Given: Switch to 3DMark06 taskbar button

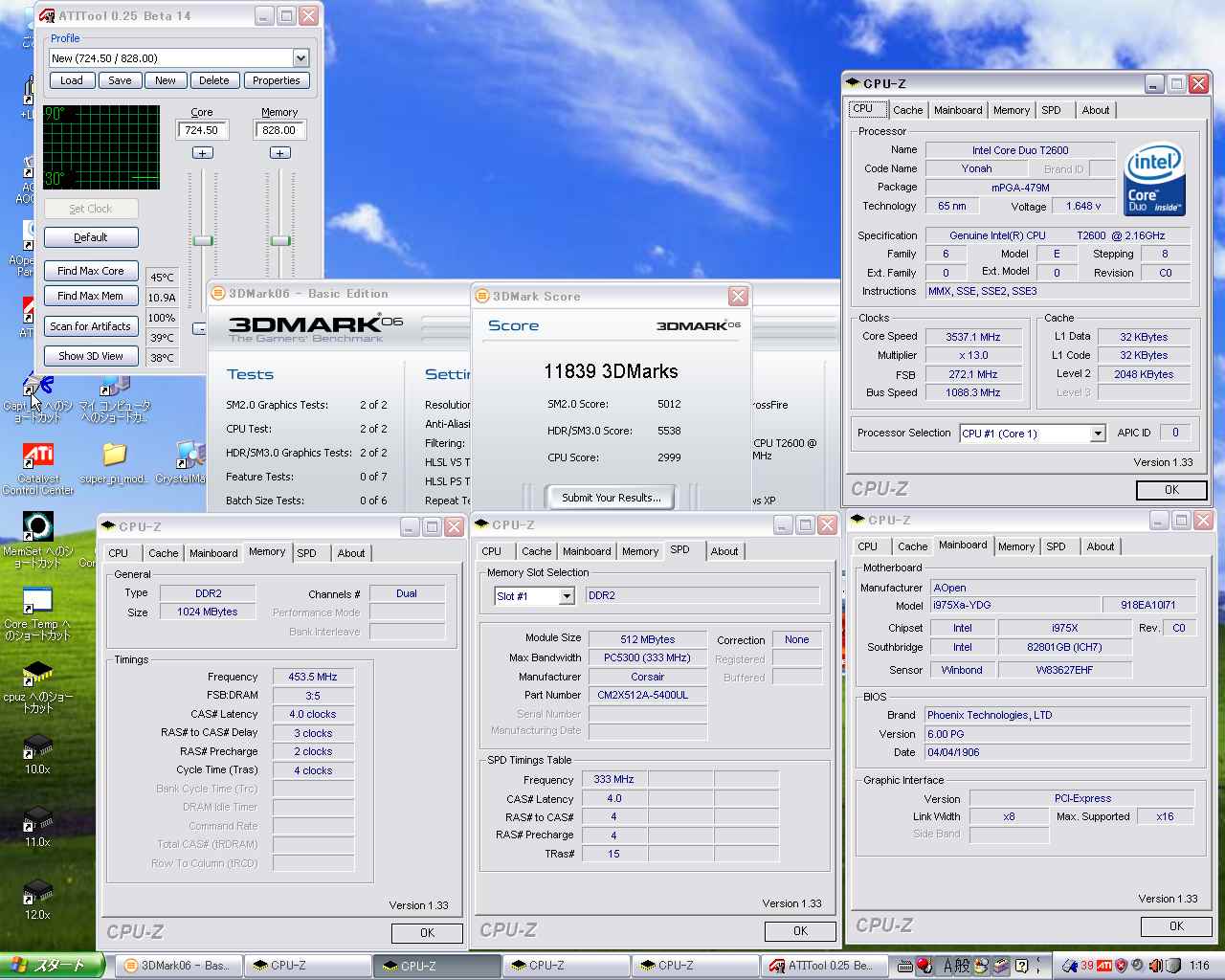Looking at the screenshot, I should click(x=177, y=966).
